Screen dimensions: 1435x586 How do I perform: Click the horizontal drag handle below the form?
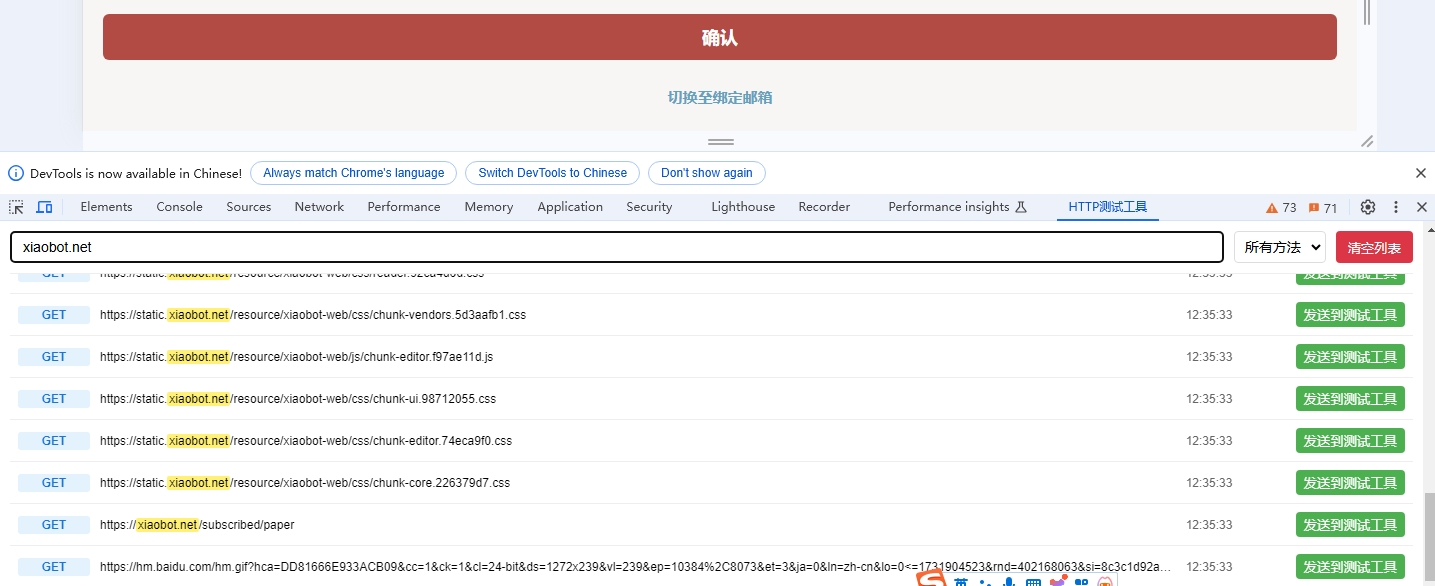point(721,142)
